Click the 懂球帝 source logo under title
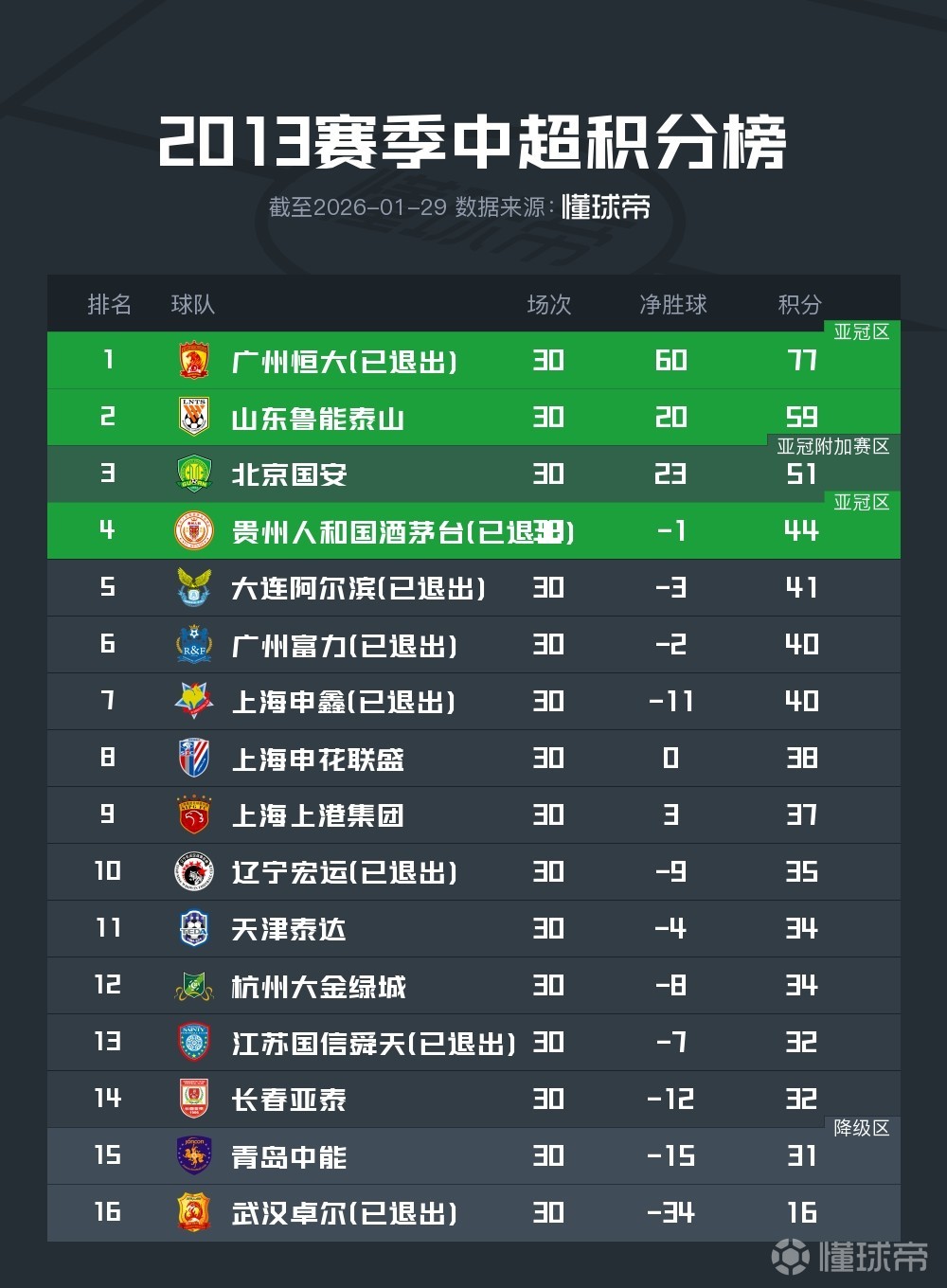 [x=606, y=206]
